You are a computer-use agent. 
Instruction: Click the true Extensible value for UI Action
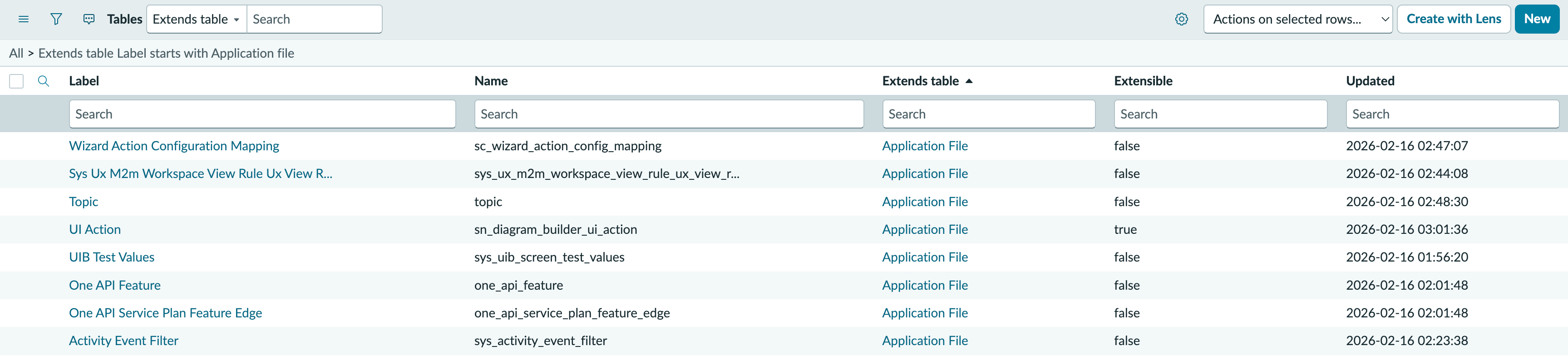(1125, 229)
